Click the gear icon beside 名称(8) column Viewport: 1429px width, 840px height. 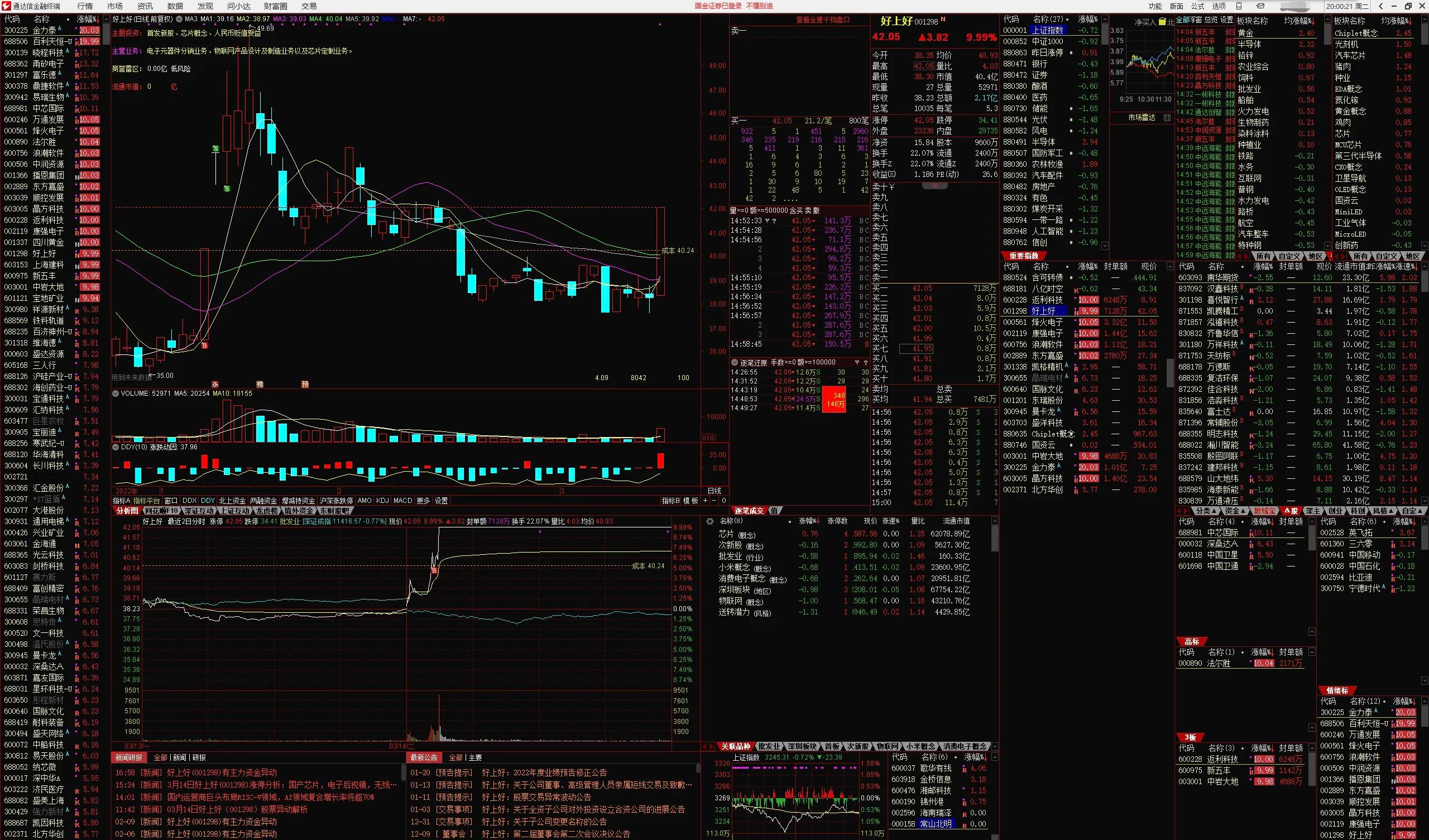tap(710, 521)
